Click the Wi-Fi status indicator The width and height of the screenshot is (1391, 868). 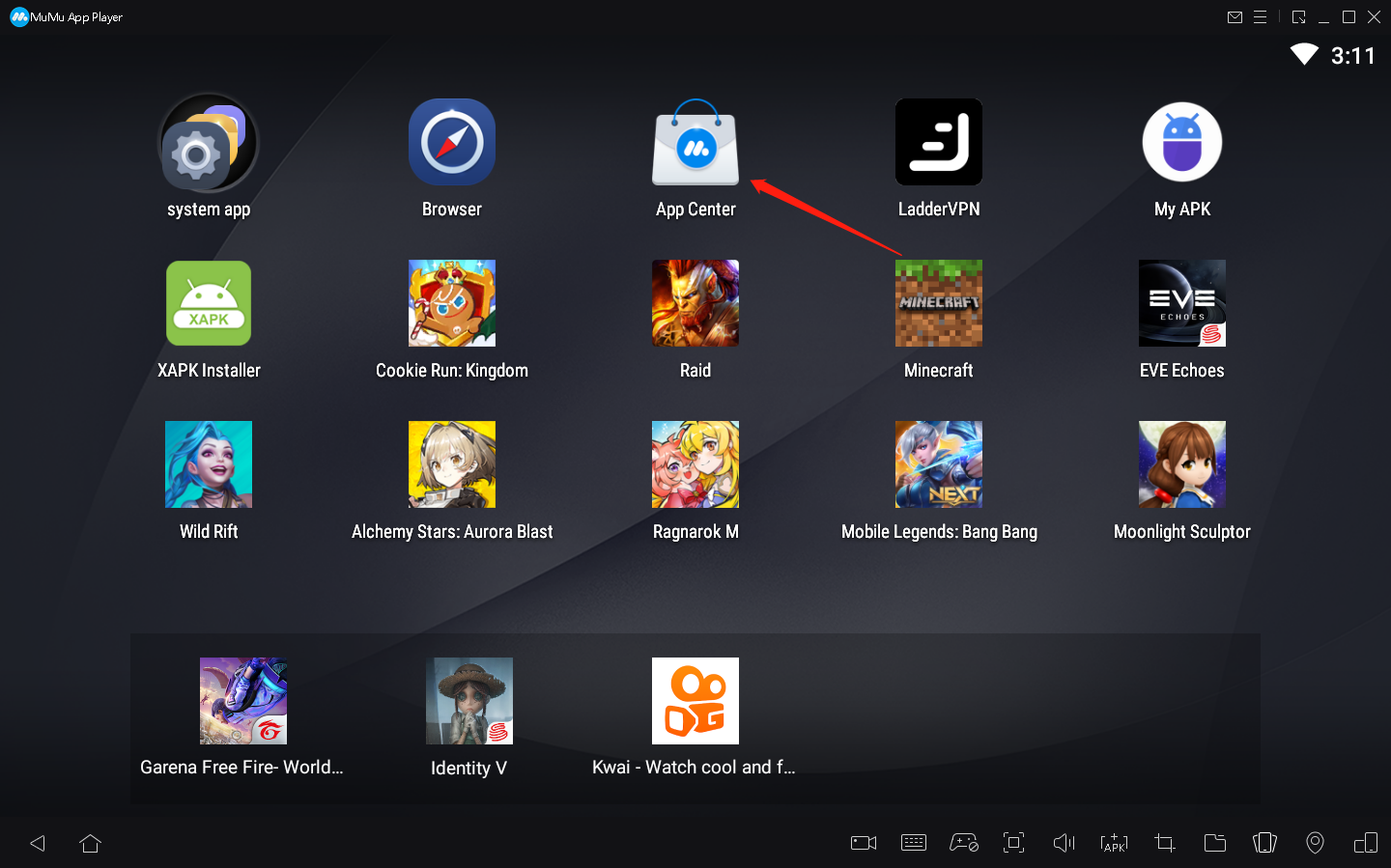(x=1304, y=55)
